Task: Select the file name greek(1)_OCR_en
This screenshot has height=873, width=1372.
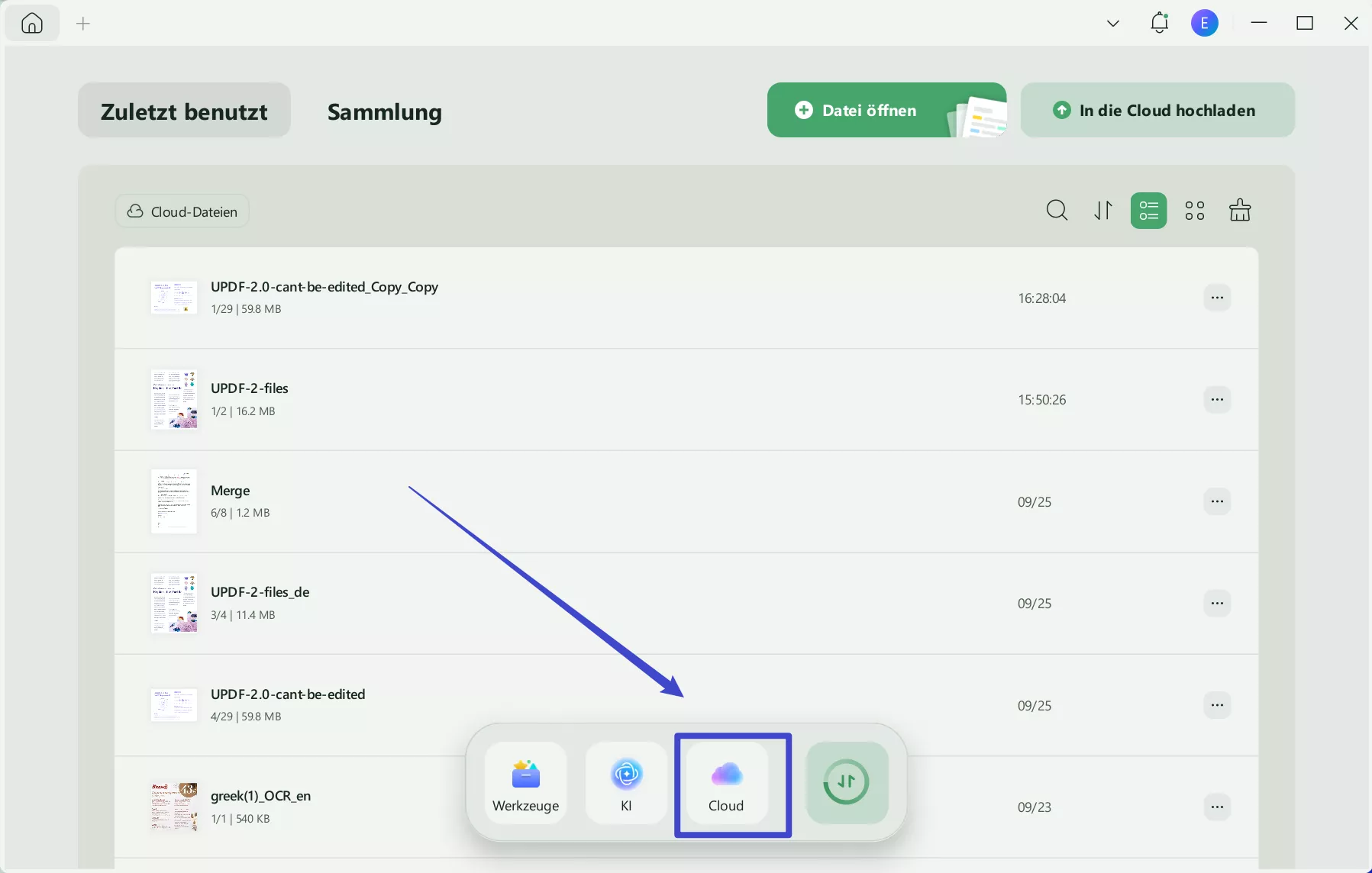Action: 261,796
